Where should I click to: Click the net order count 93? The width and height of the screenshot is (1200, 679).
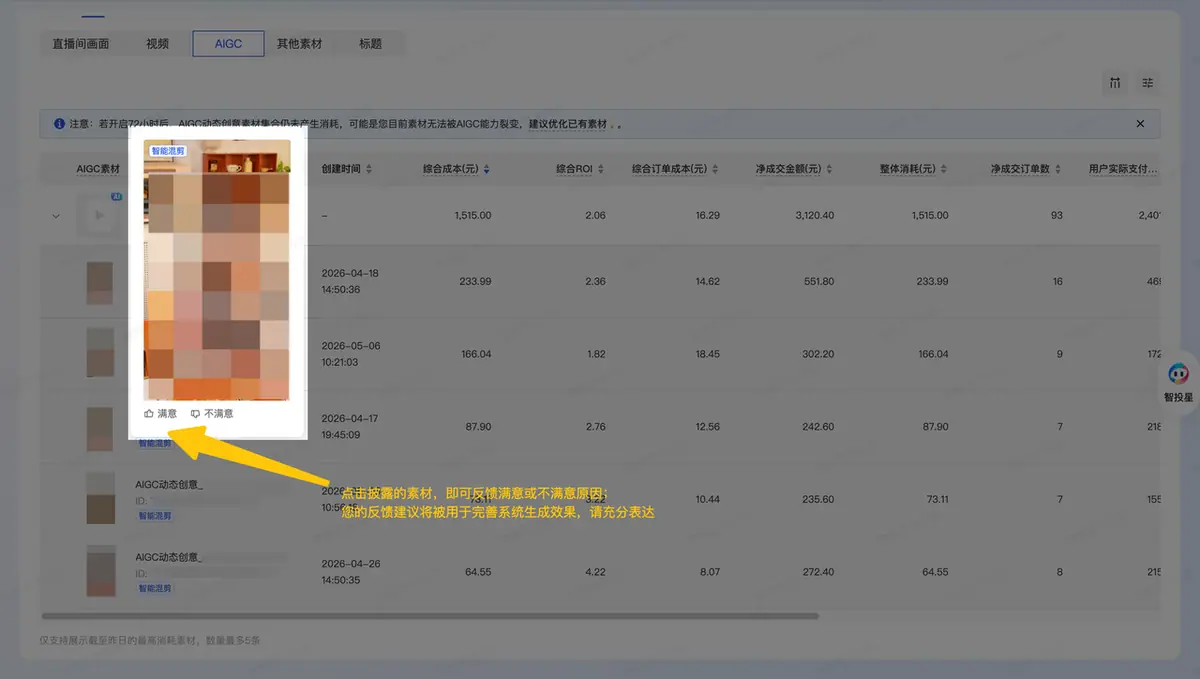pos(1057,215)
